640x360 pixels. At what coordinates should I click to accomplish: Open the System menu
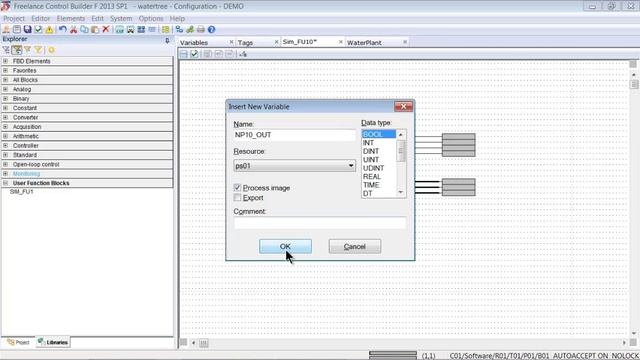coord(121,18)
